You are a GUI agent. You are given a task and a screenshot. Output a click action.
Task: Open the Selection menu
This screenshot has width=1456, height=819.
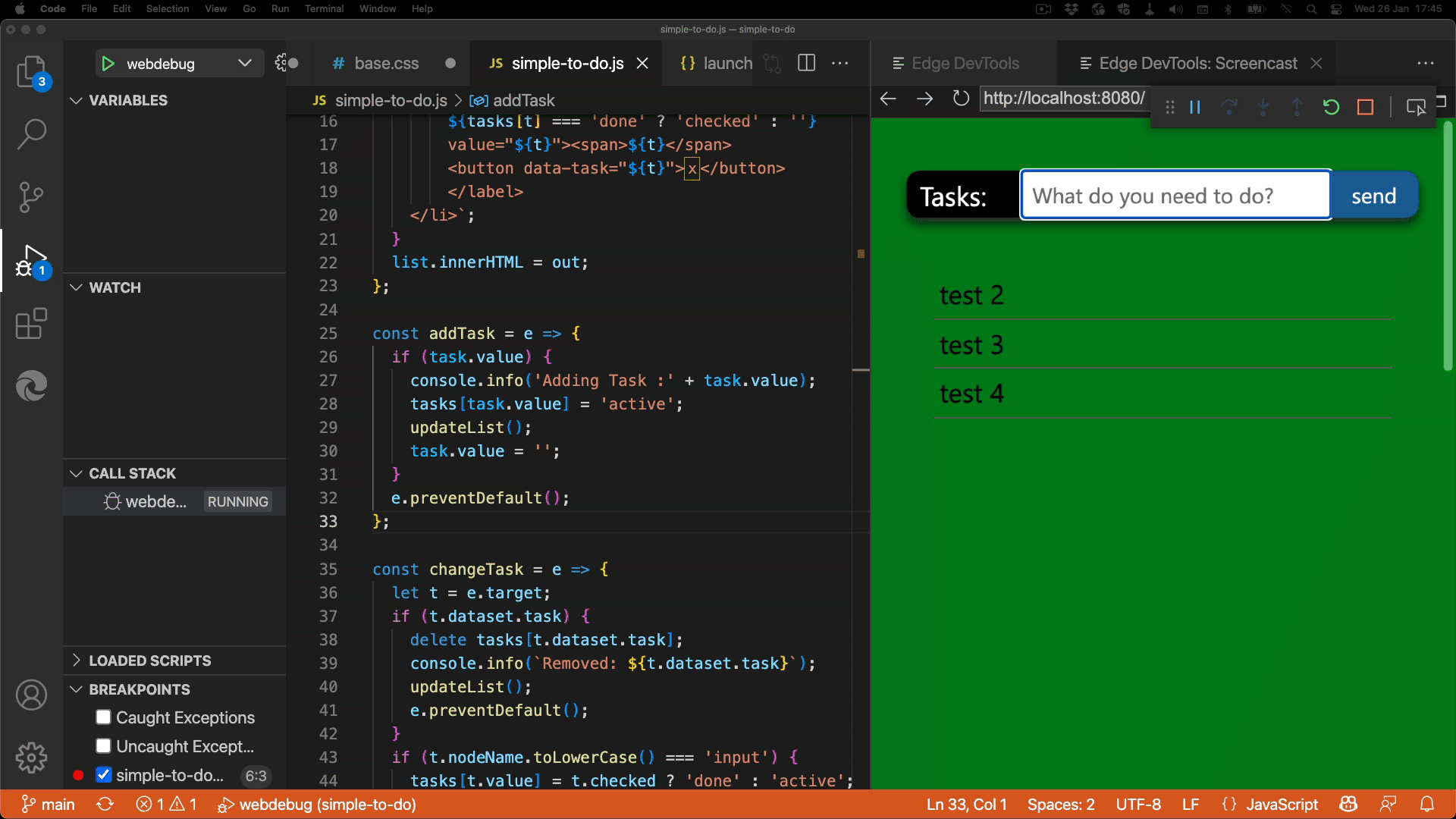[x=168, y=9]
